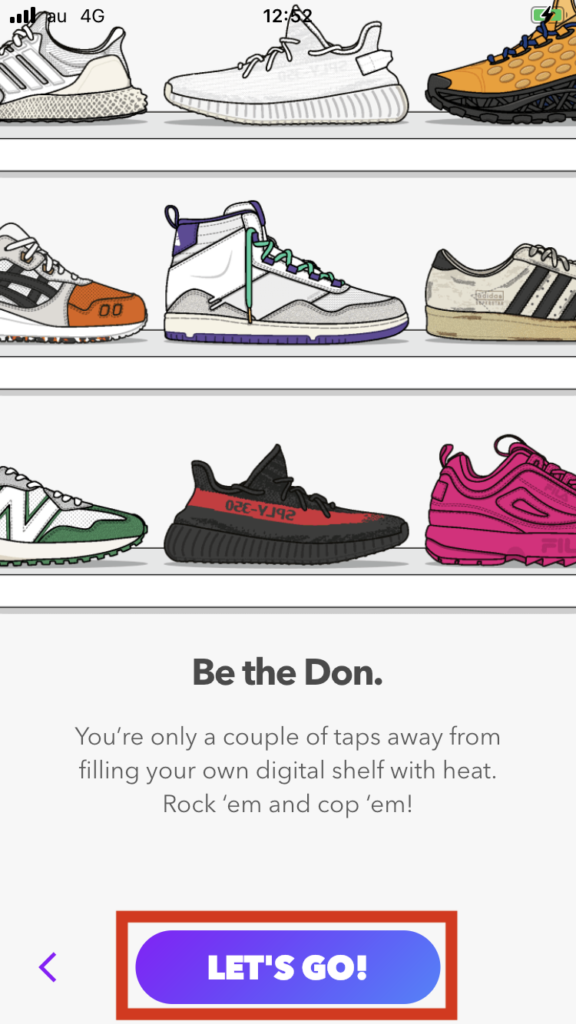Select the white Adidas Ultraboost sneaker
The height and width of the screenshot is (1024, 576).
pos(72,65)
